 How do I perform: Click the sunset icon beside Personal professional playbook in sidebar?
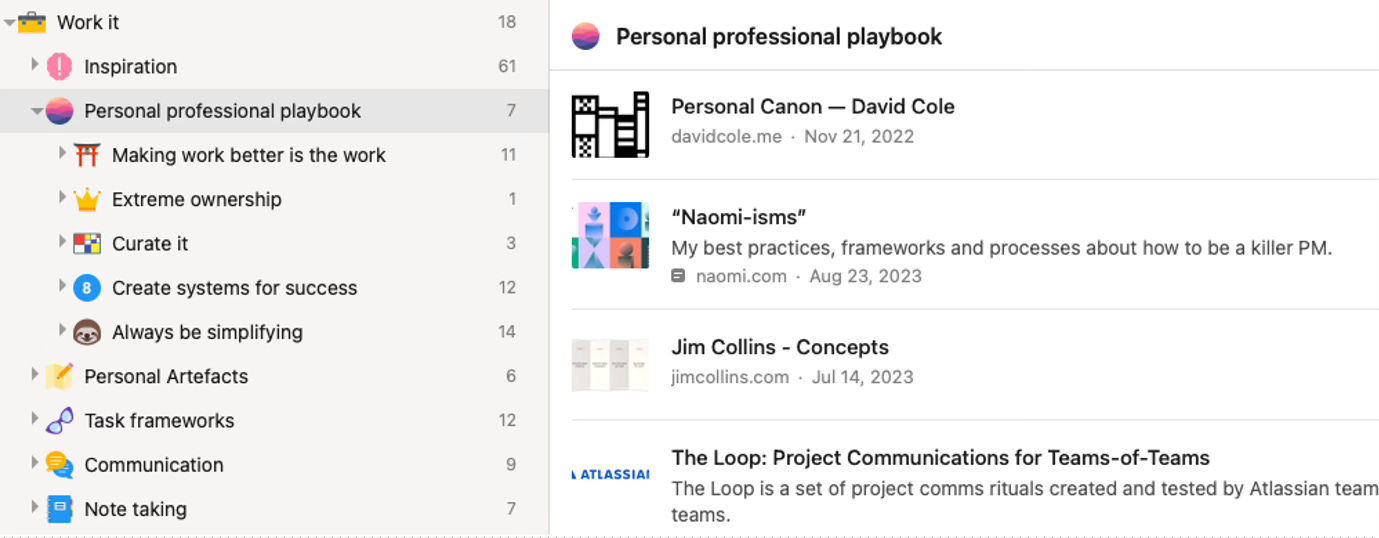(59, 111)
